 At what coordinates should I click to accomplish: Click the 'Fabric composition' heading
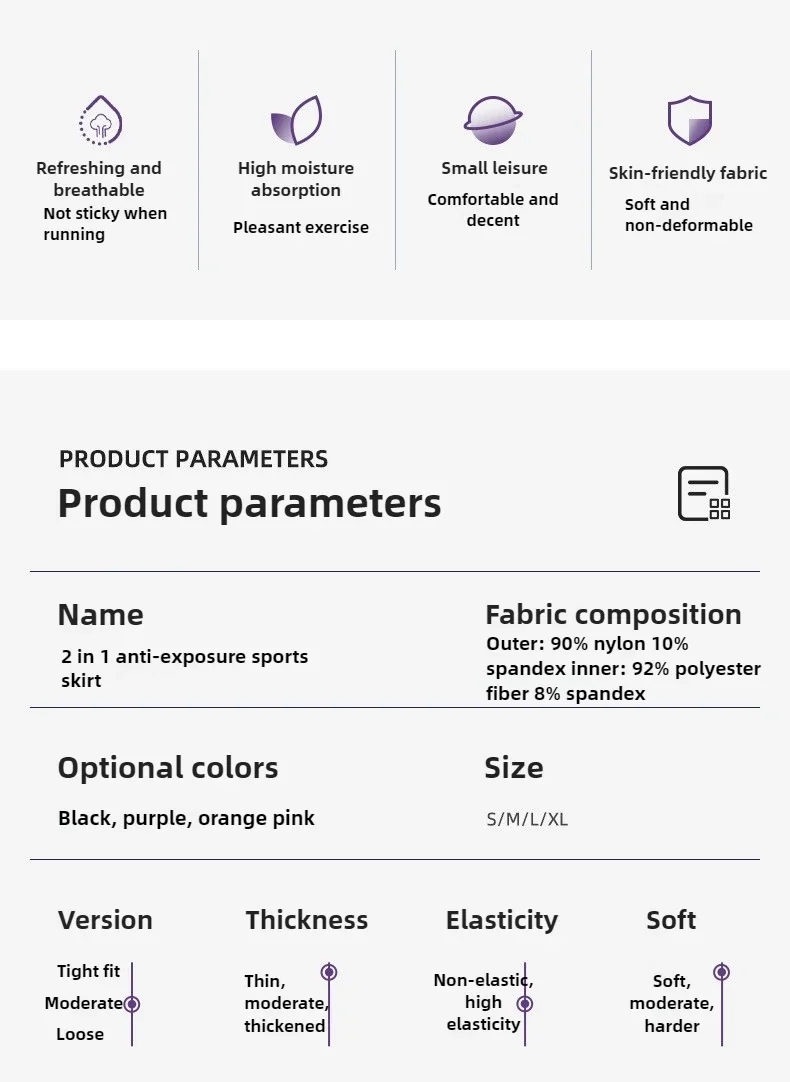tap(613, 614)
